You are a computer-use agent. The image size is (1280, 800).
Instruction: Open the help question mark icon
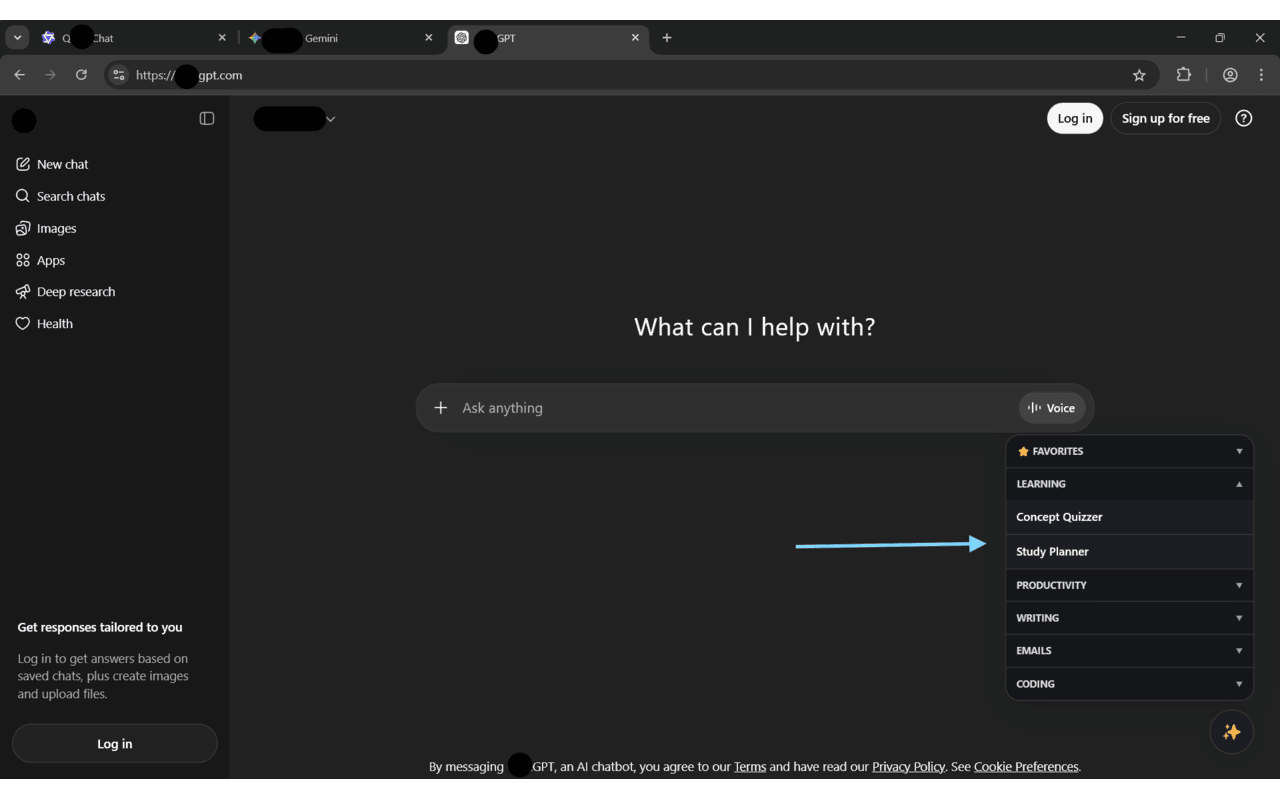pos(1244,118)
